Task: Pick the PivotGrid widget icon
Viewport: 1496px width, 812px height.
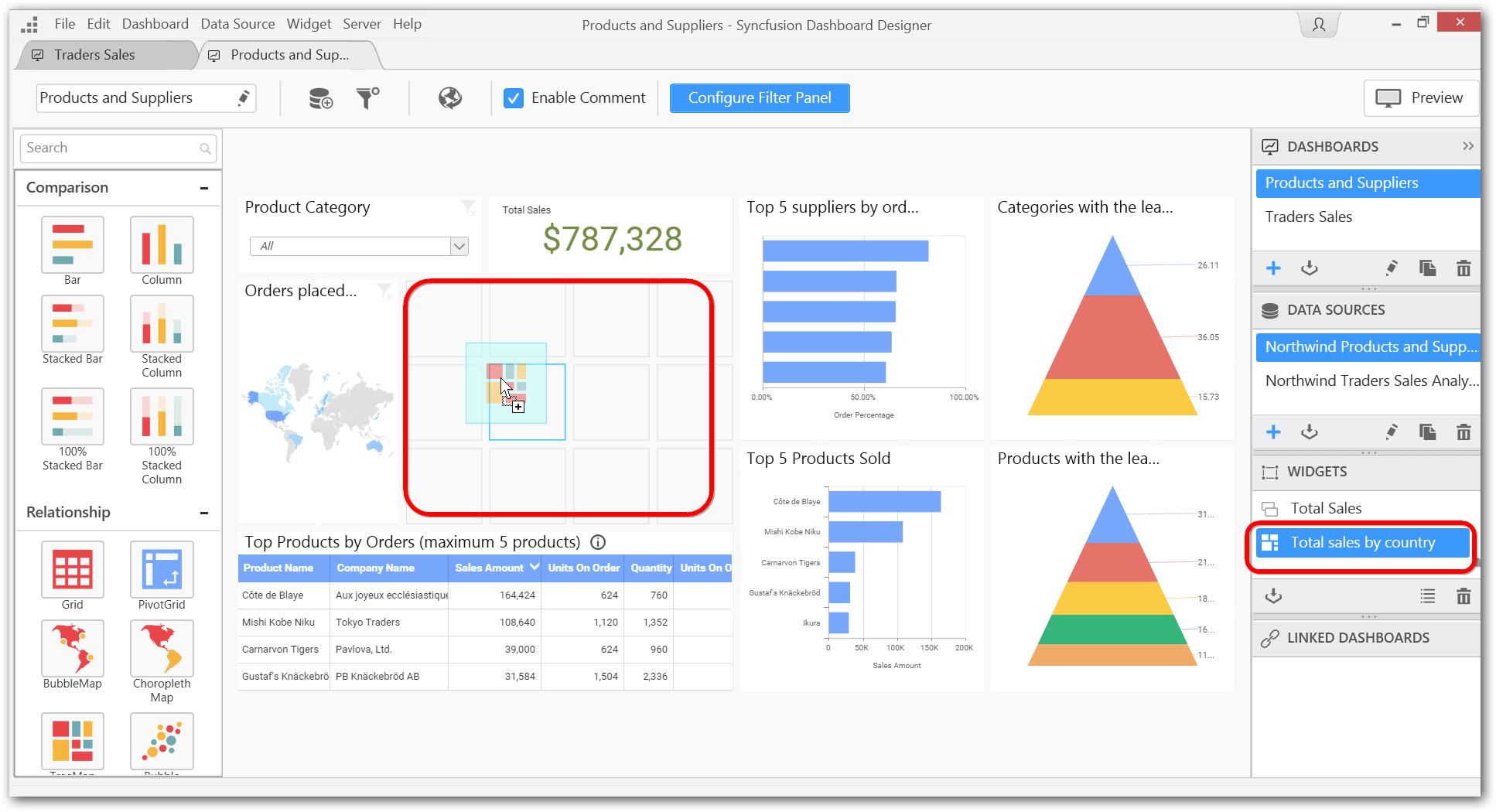Action: tap(162, 569)
